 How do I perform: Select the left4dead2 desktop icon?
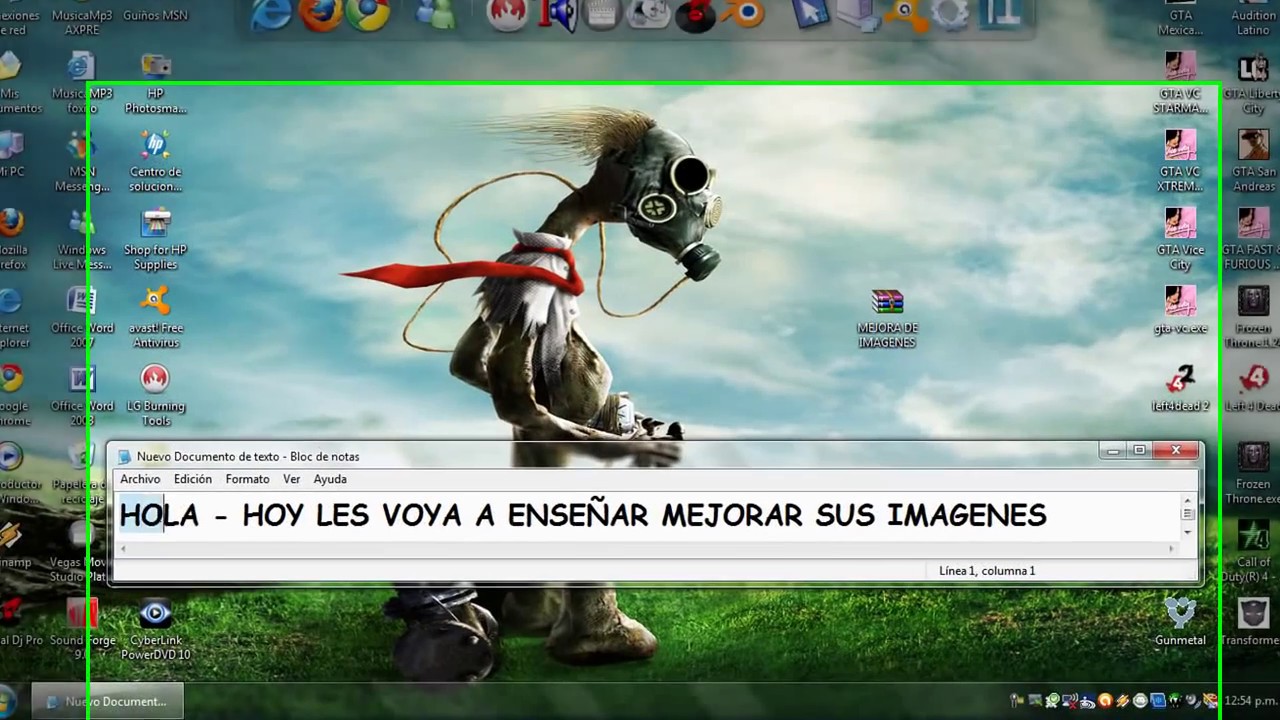(1180, 388)
